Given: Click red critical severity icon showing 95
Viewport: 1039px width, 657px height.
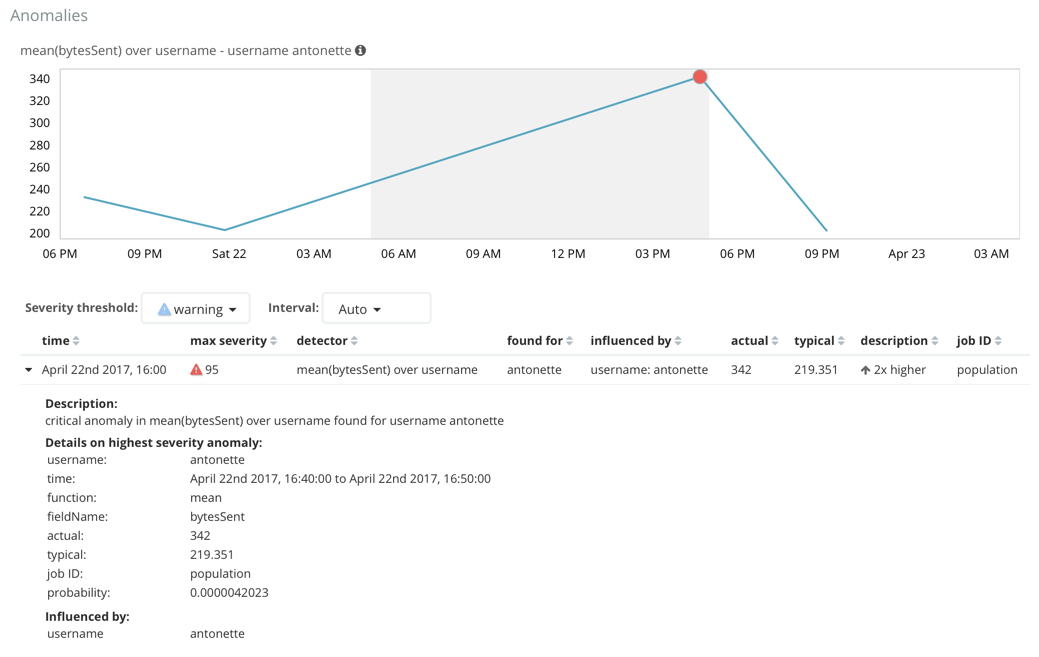Looking at the screenshot, I should 196,370.
